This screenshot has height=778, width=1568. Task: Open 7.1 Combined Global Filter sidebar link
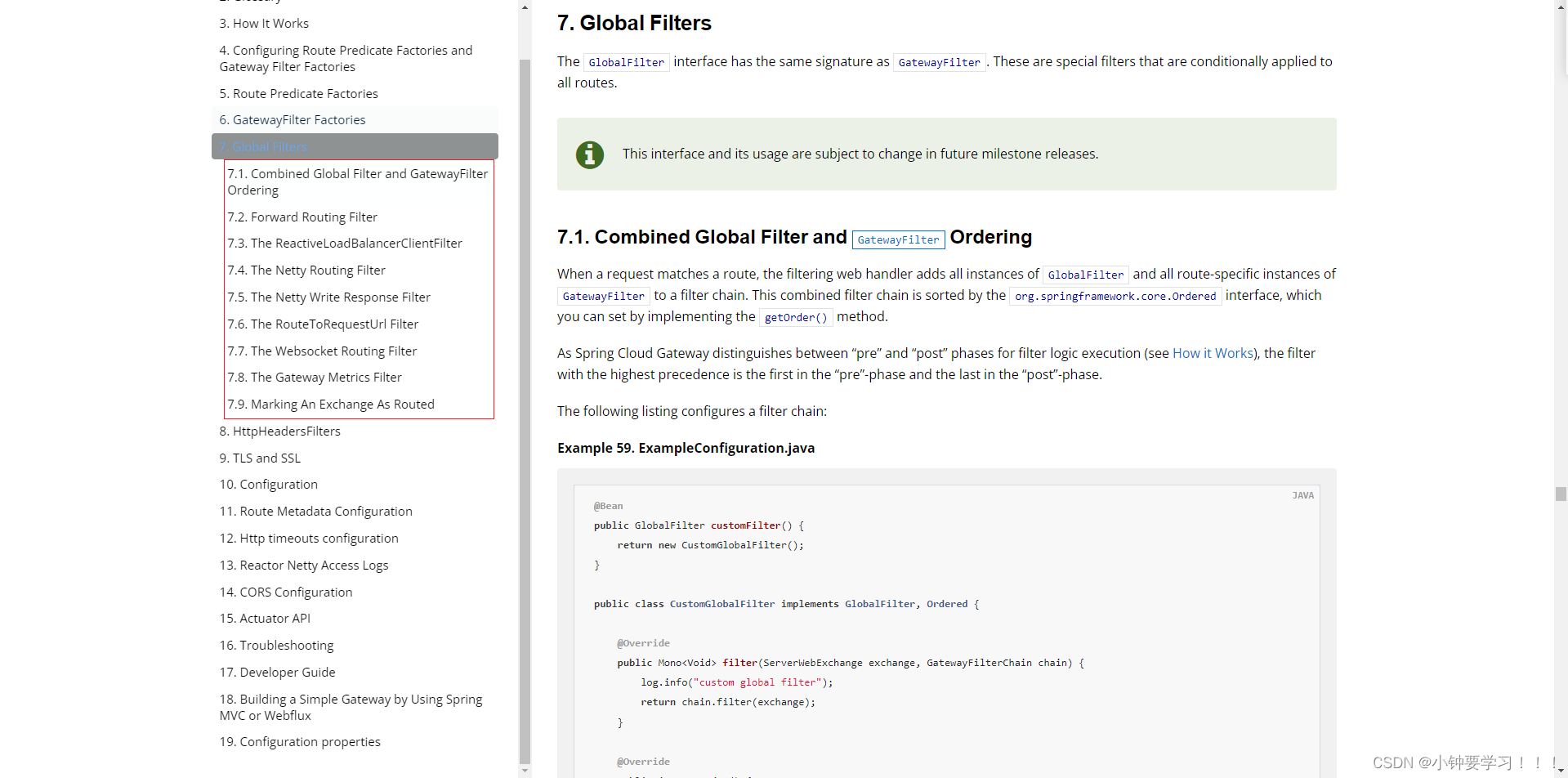(358, 182)
